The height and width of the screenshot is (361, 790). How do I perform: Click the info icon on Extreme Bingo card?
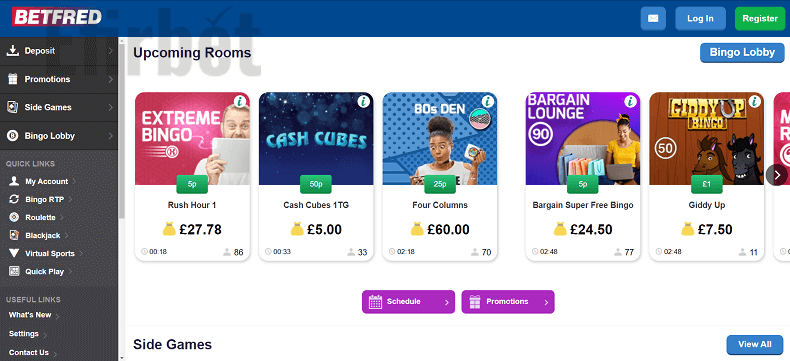pos(240,101)
